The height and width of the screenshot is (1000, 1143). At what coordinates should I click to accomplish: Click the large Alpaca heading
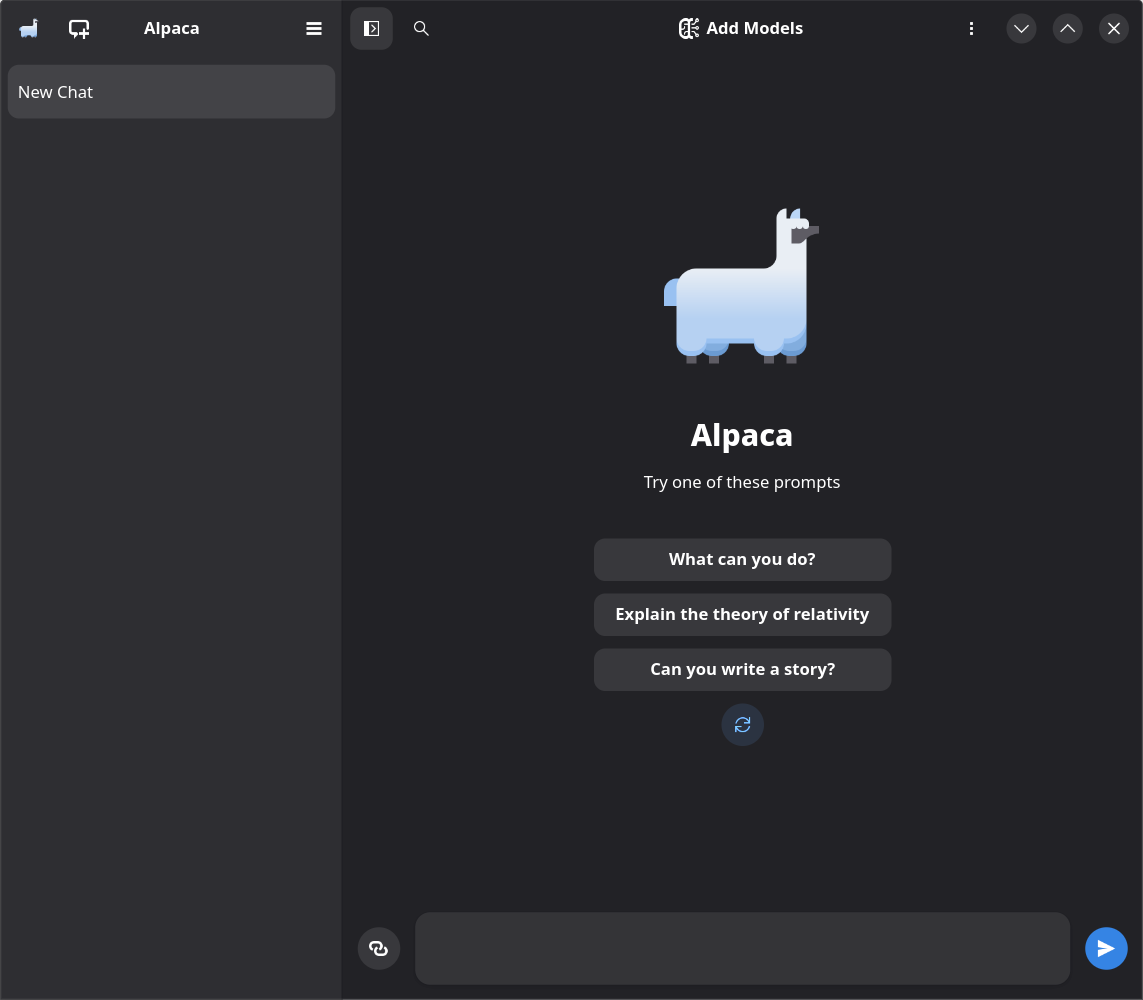tap(741, 435)
